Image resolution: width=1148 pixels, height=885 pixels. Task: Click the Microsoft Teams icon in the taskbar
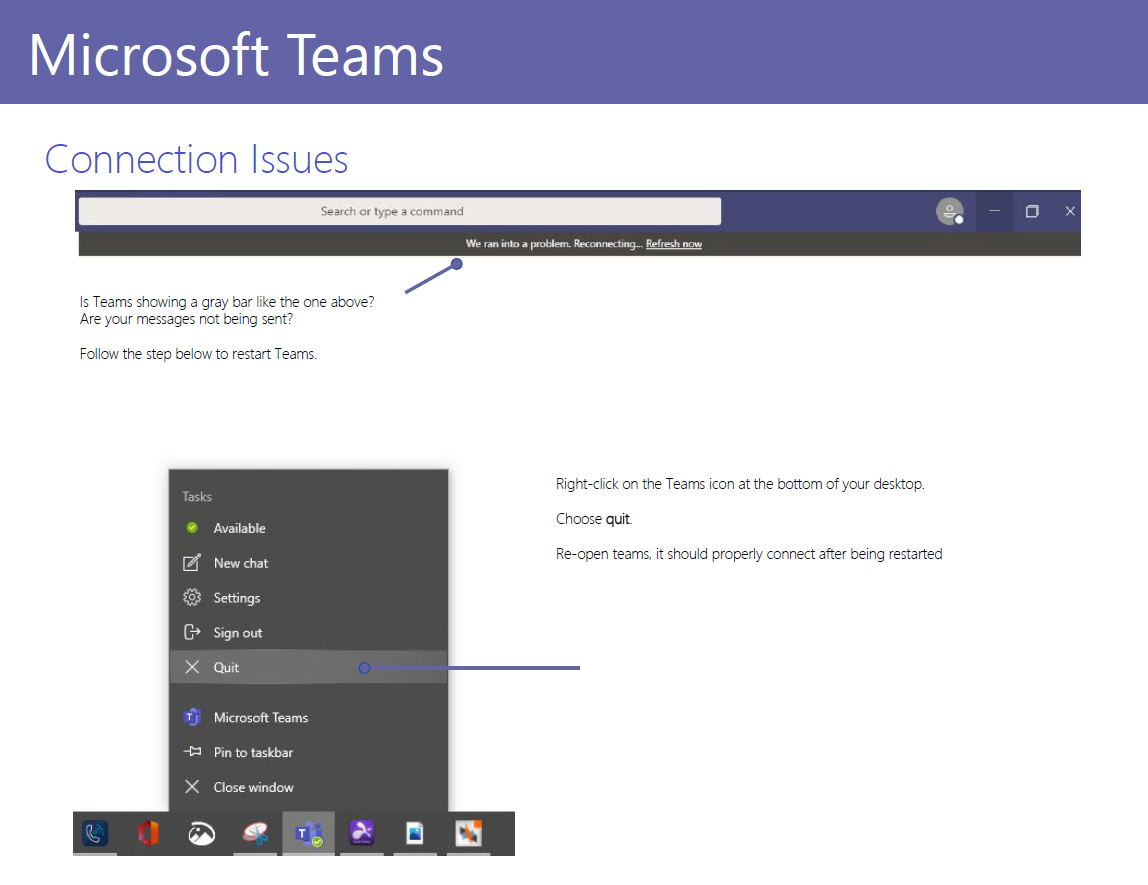pos(308,833)
